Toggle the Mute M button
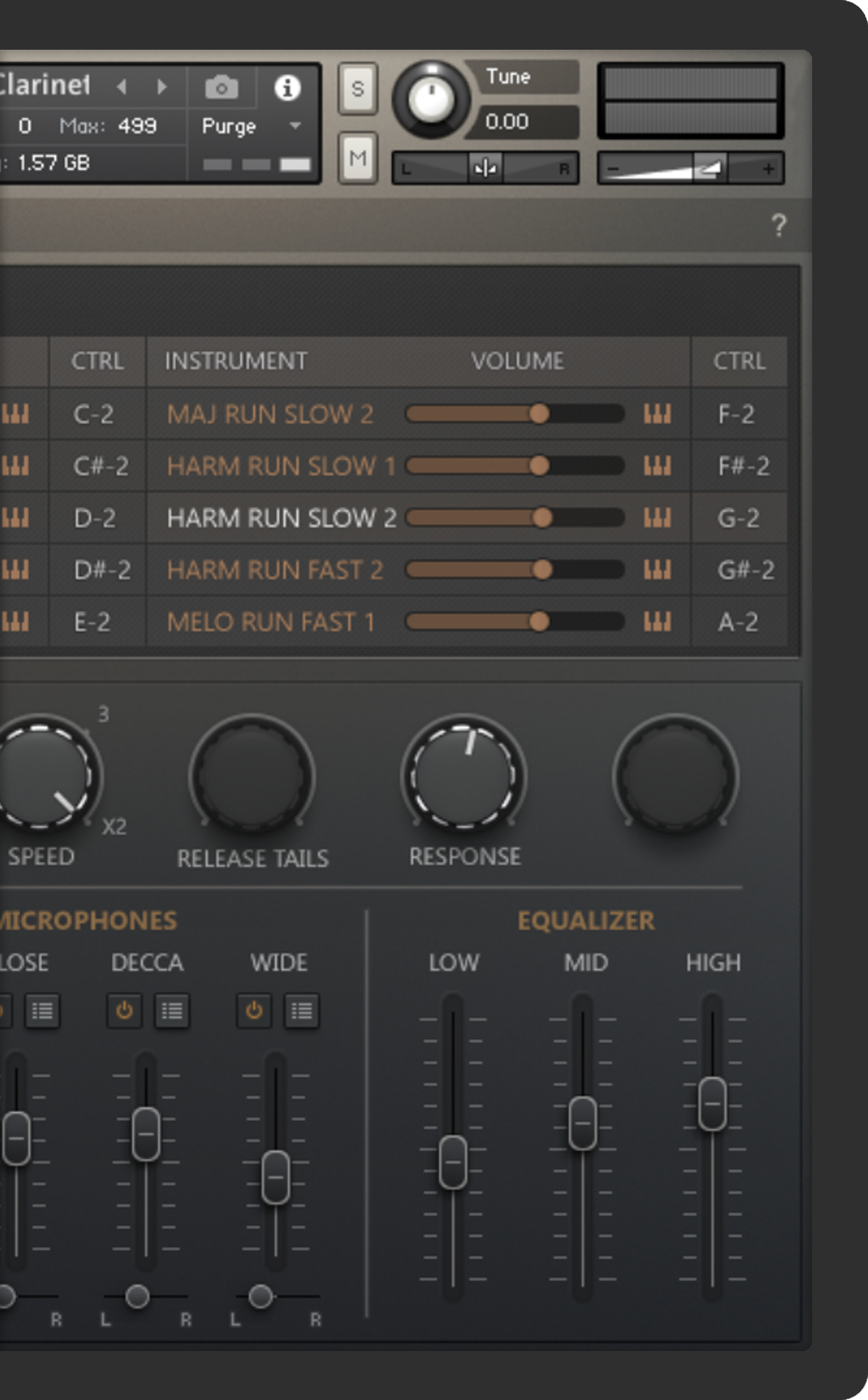Viewport: 868px width, 1400px height. click(357, 158)
